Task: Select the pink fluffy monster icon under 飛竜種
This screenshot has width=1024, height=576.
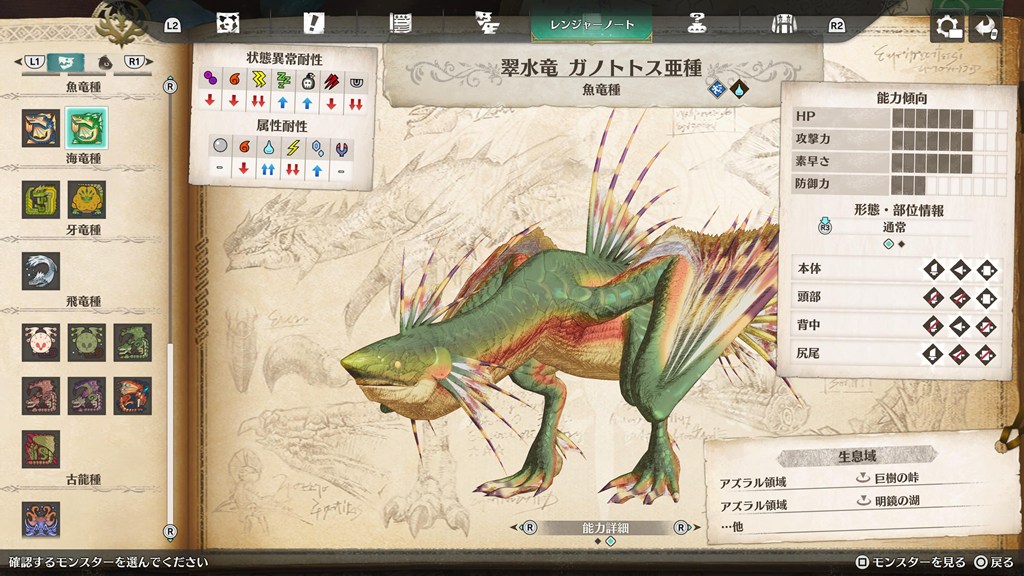Action: click(41, 342)
